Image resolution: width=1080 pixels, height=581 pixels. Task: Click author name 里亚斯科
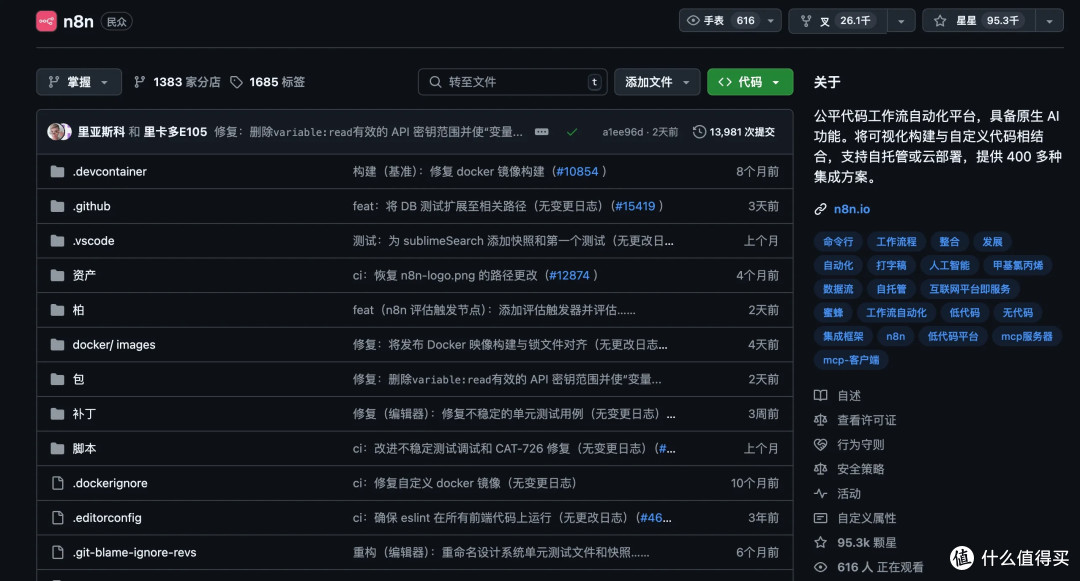point(101,131)
